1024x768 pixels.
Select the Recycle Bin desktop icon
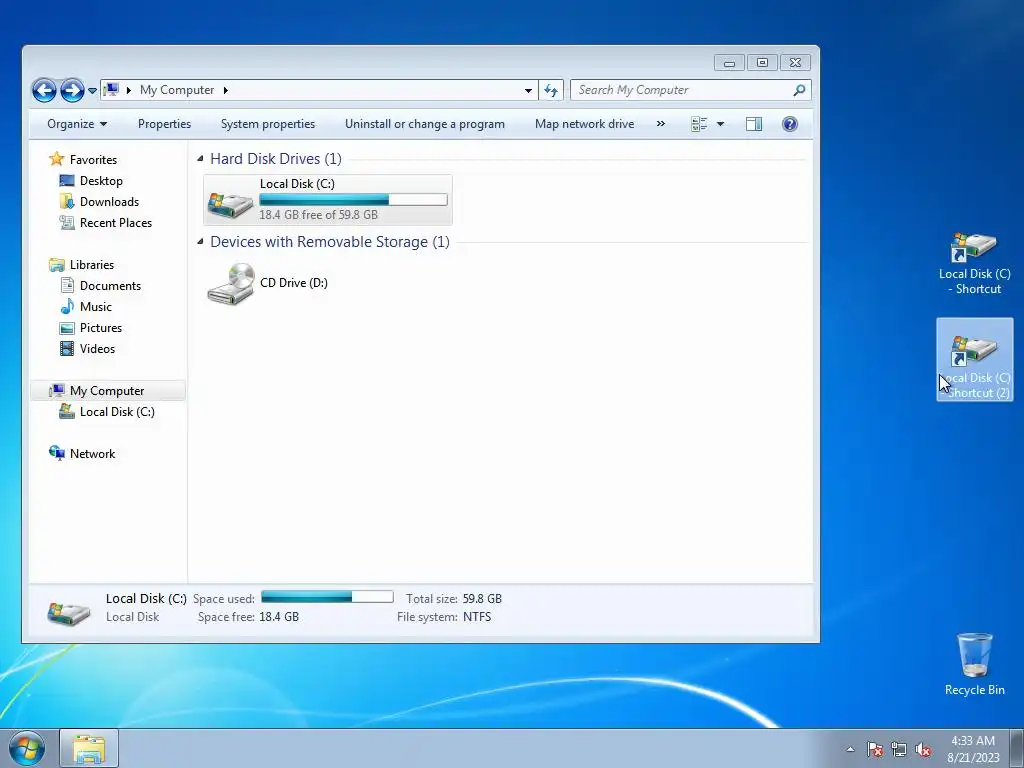coord(974,664)
